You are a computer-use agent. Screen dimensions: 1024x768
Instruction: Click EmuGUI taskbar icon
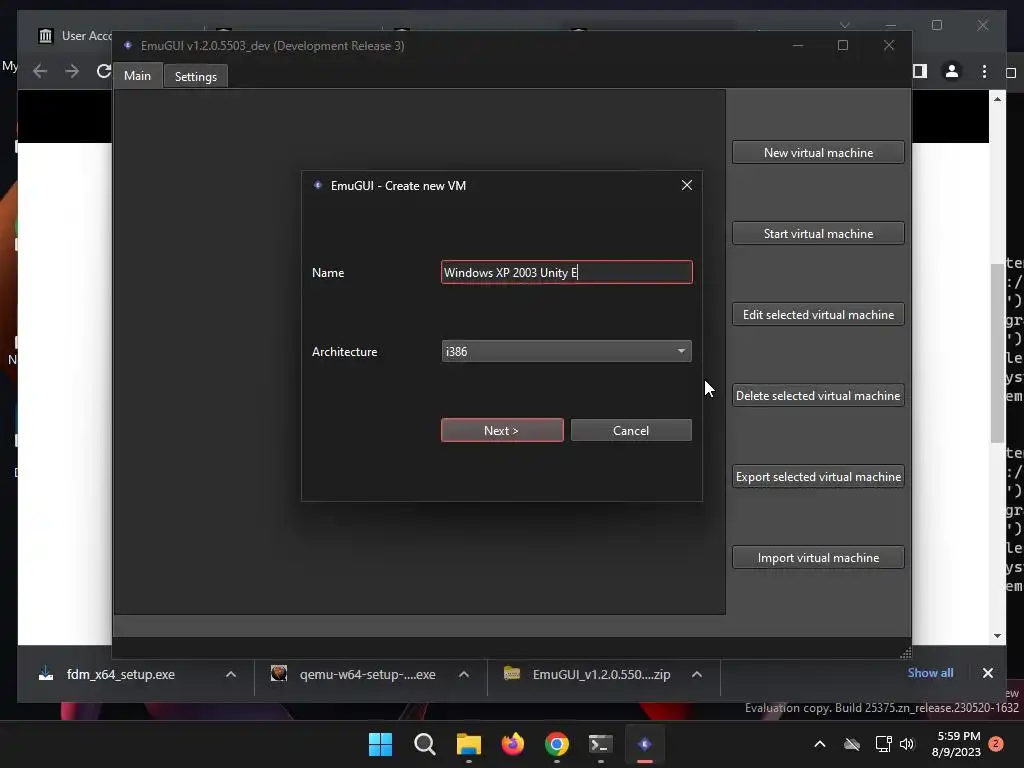coord(645,744)
